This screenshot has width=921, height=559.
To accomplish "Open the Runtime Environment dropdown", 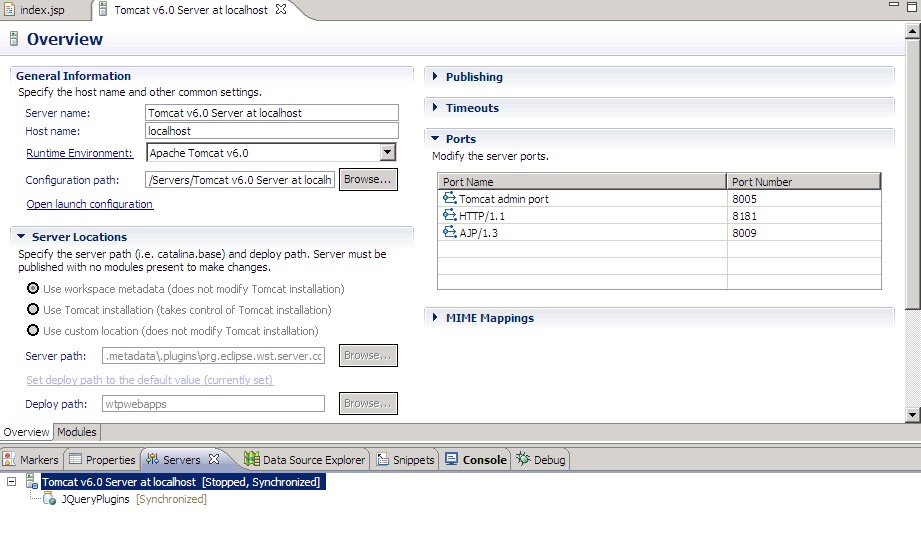I will 387,153.
